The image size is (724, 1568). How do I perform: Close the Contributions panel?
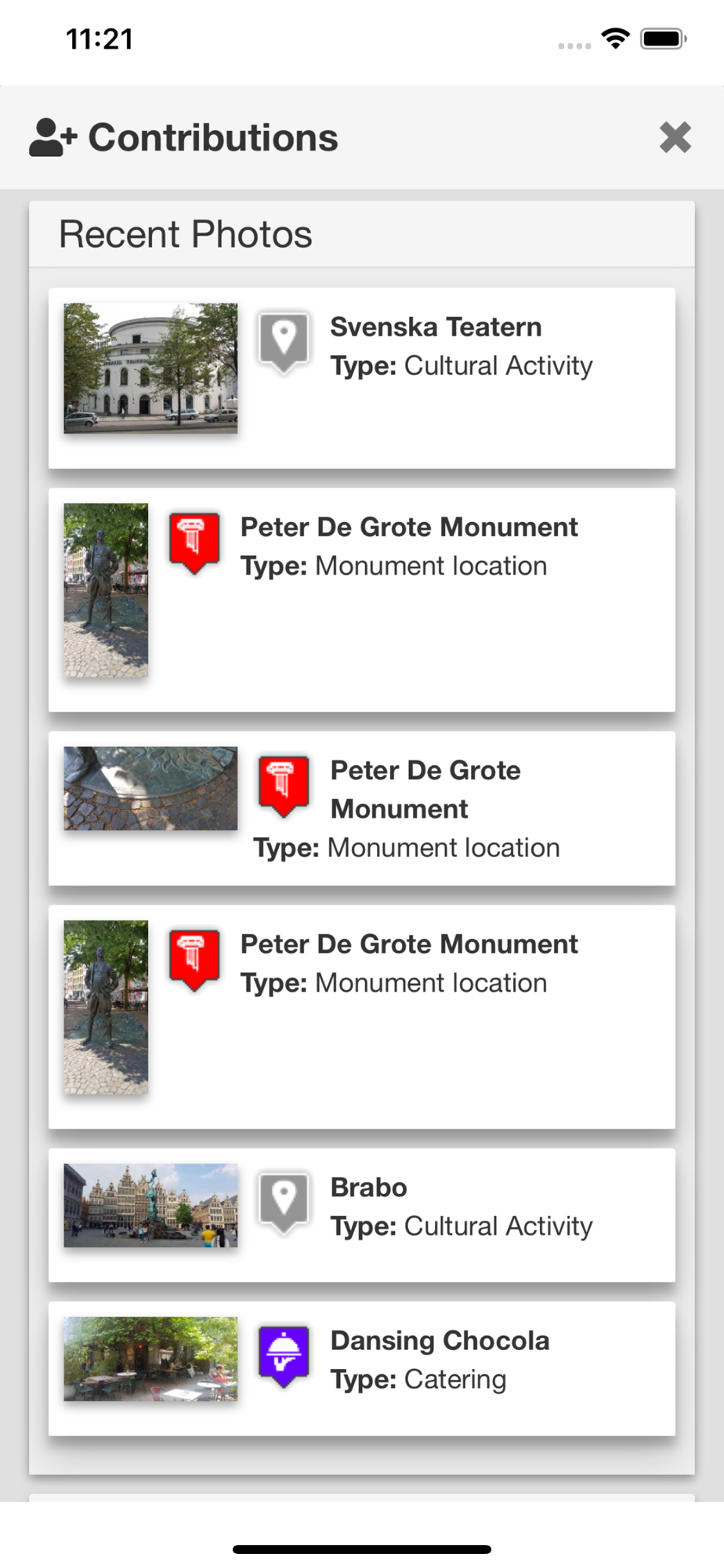click(x=675, y=137)
